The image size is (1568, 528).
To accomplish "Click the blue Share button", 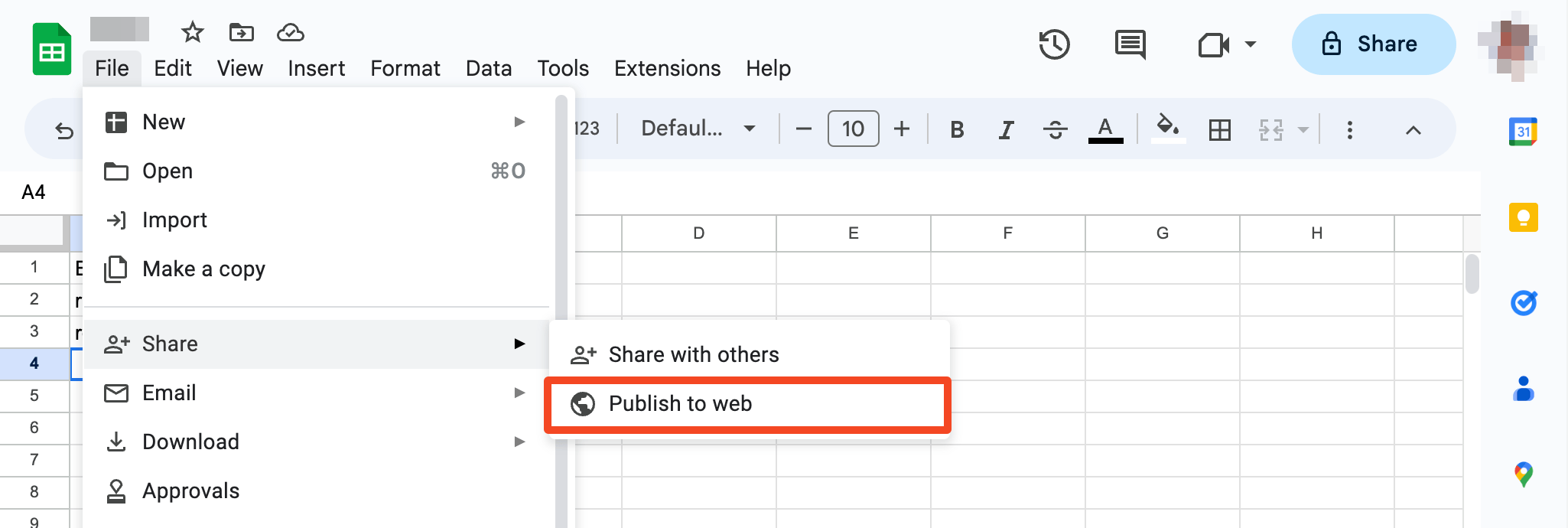I will pos(1374,44).
